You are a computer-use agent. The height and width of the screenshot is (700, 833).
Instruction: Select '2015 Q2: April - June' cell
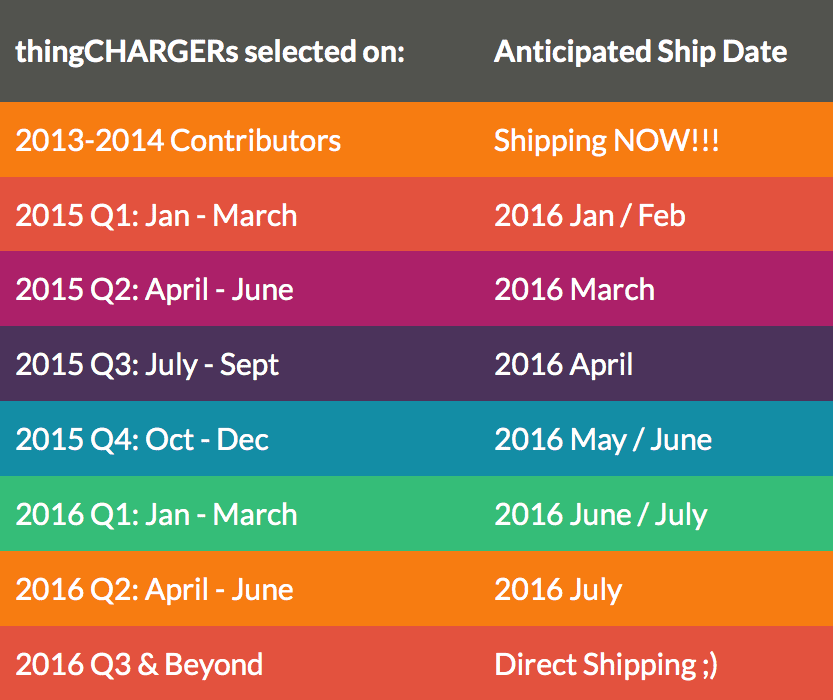point(154,291)
